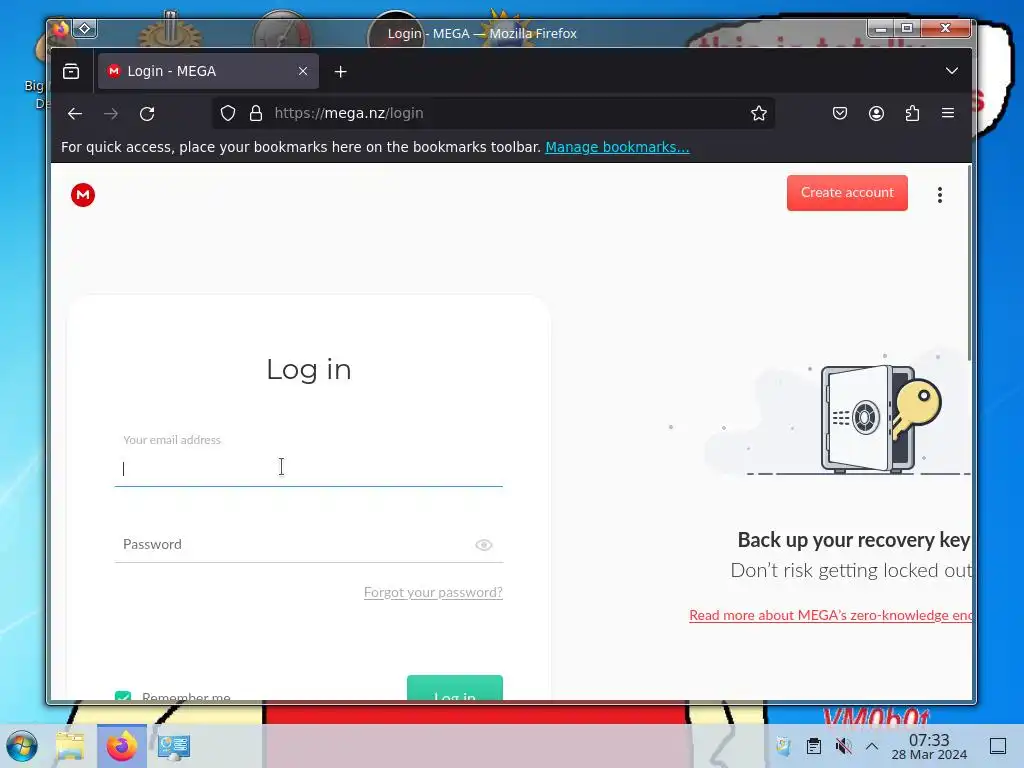Toggle the Remember me checkbox

tap(123, 696)
